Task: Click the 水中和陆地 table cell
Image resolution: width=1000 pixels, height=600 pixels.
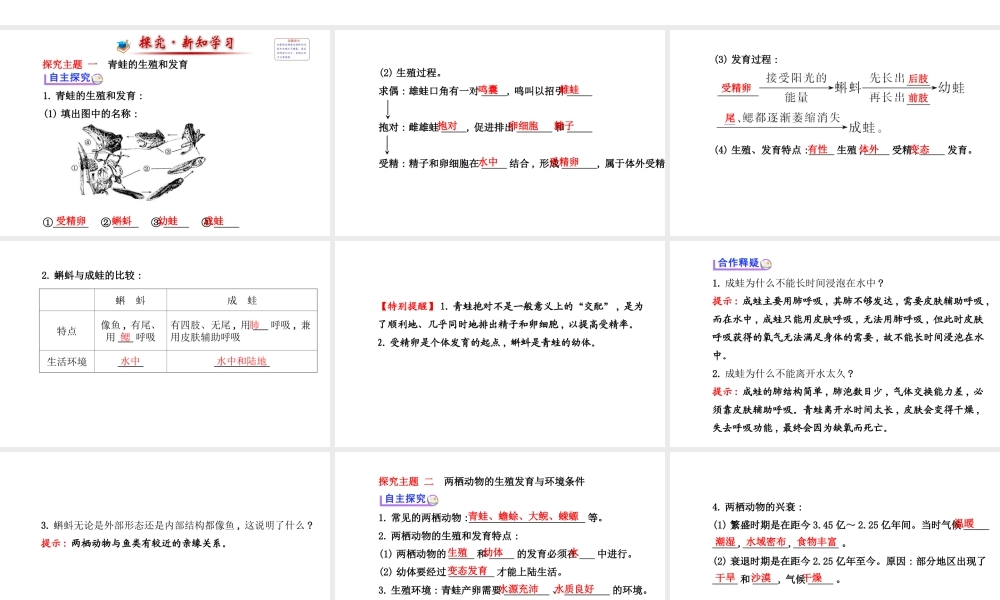Action: point(242,361)
